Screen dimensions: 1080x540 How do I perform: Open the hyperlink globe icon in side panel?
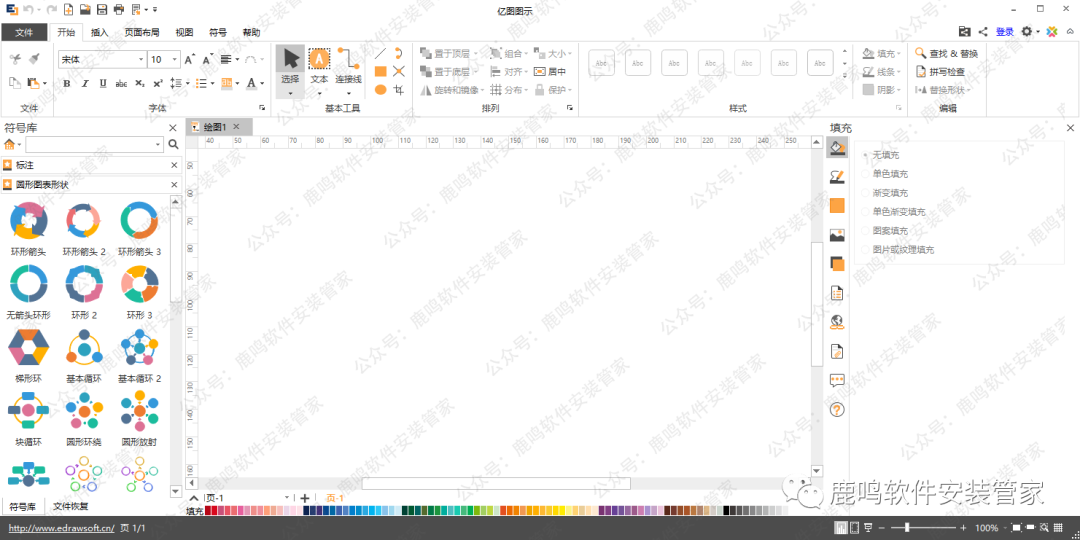pyautogui.click(x=838, y=322)
